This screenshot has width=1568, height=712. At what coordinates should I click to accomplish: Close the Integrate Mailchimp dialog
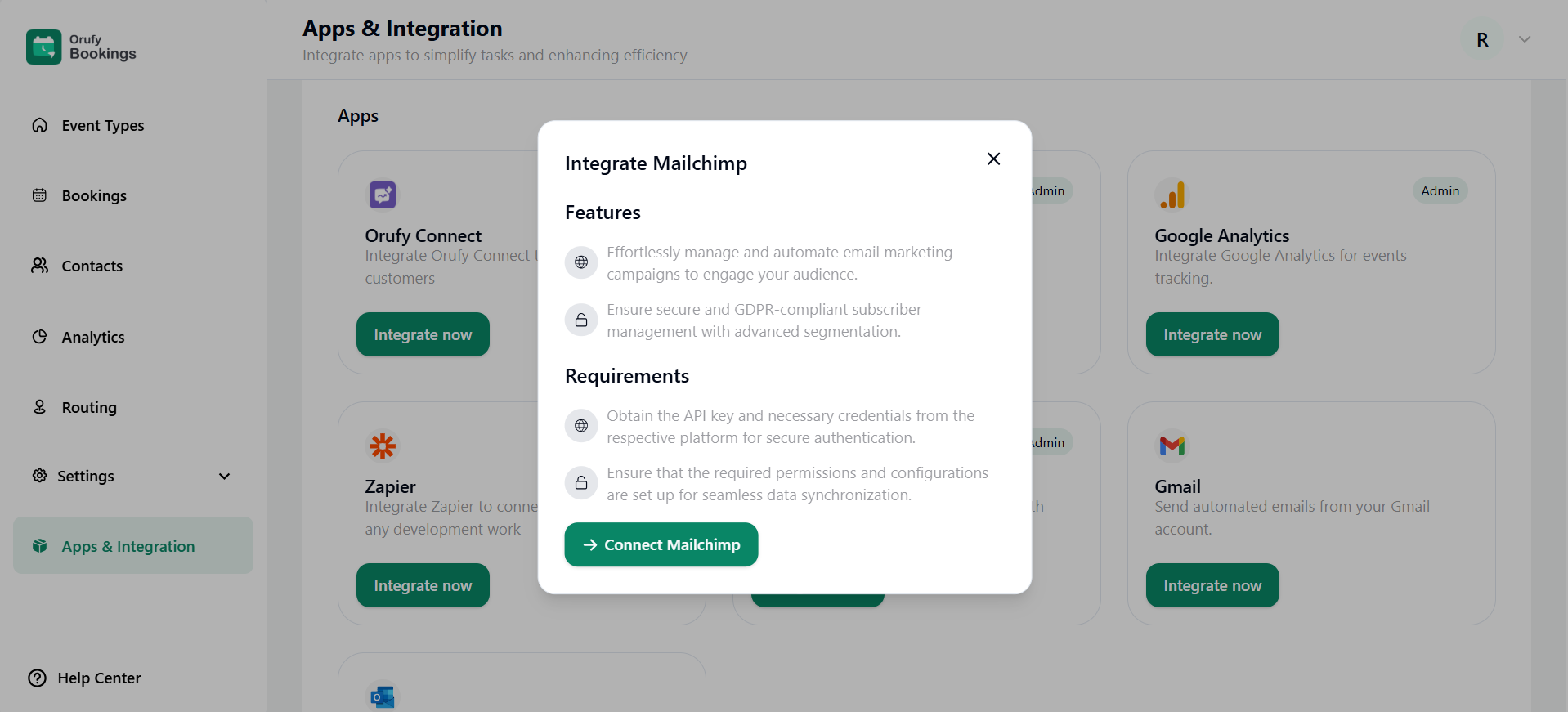993,159
